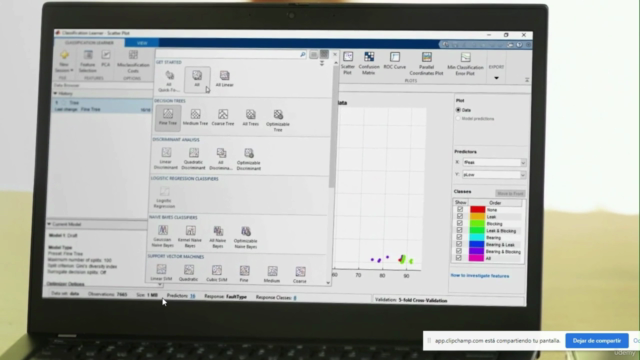640x360 pixels.
Task: Choose the Linear SVM model
Action: (x=161, y=273)
